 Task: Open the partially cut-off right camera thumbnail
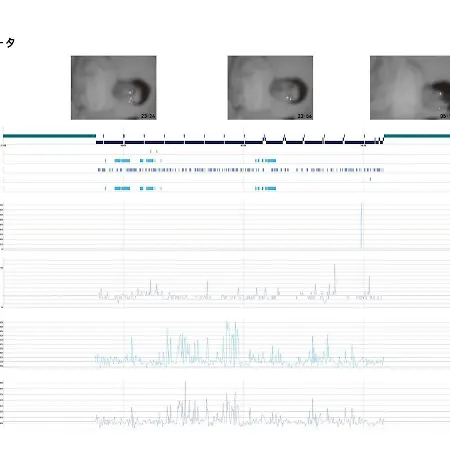(410, 88)
